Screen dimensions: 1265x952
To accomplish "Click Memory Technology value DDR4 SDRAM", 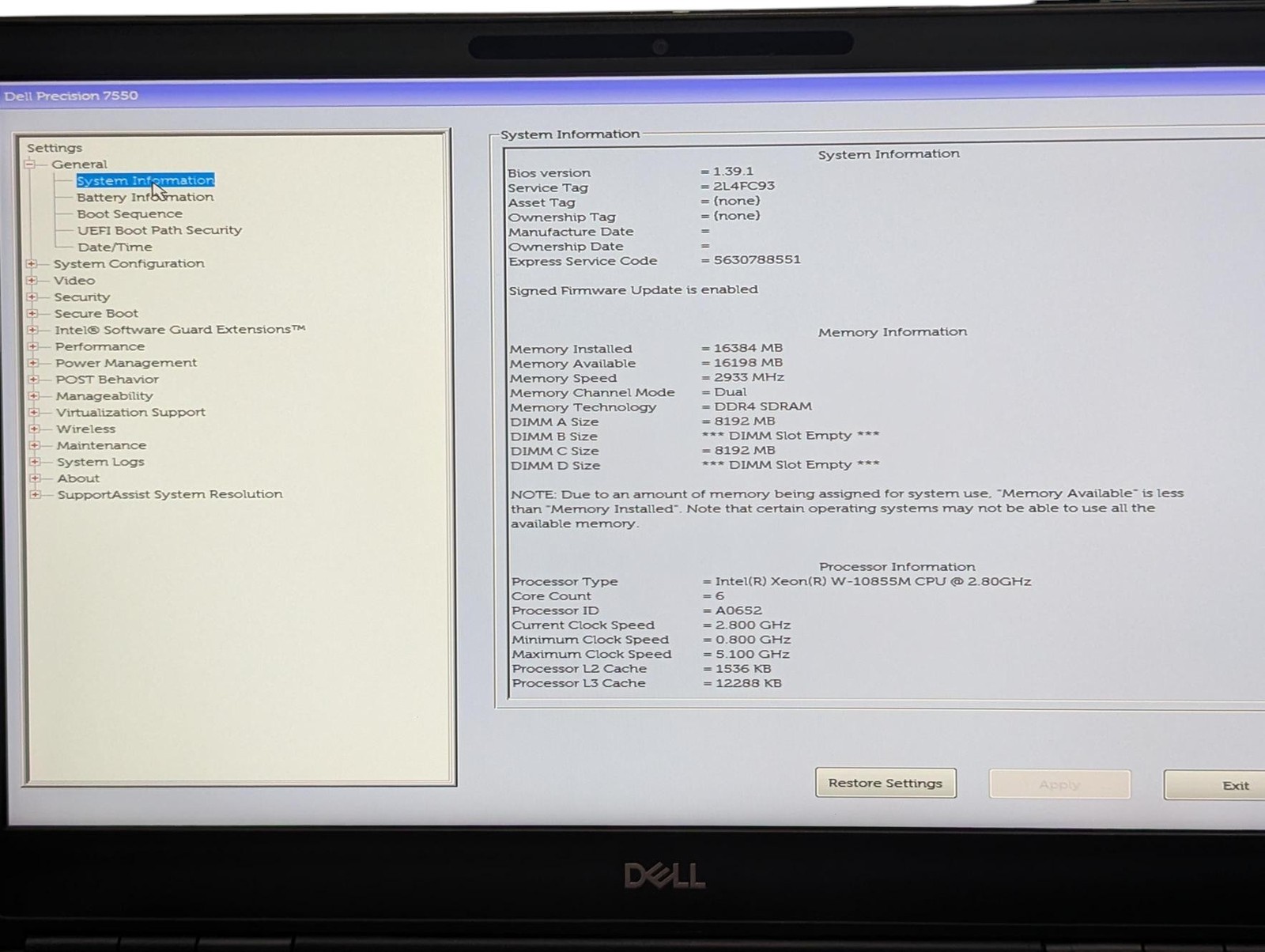I will [763, 406].
